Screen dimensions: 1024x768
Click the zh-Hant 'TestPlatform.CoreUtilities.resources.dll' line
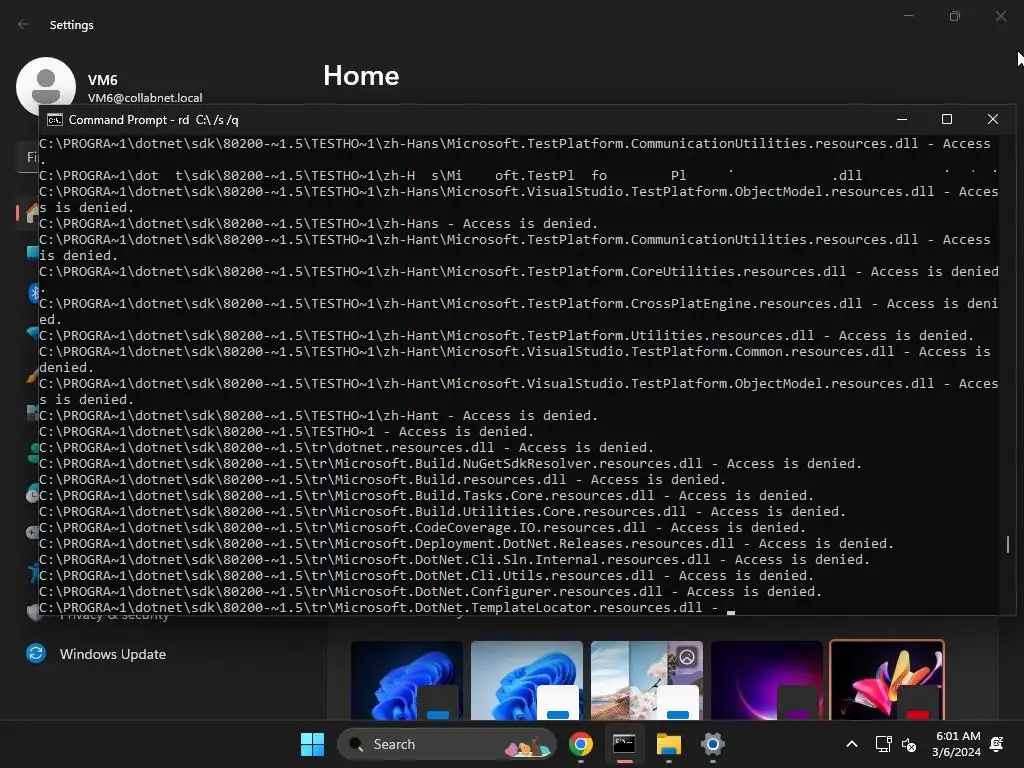click(x=519, y=272)
